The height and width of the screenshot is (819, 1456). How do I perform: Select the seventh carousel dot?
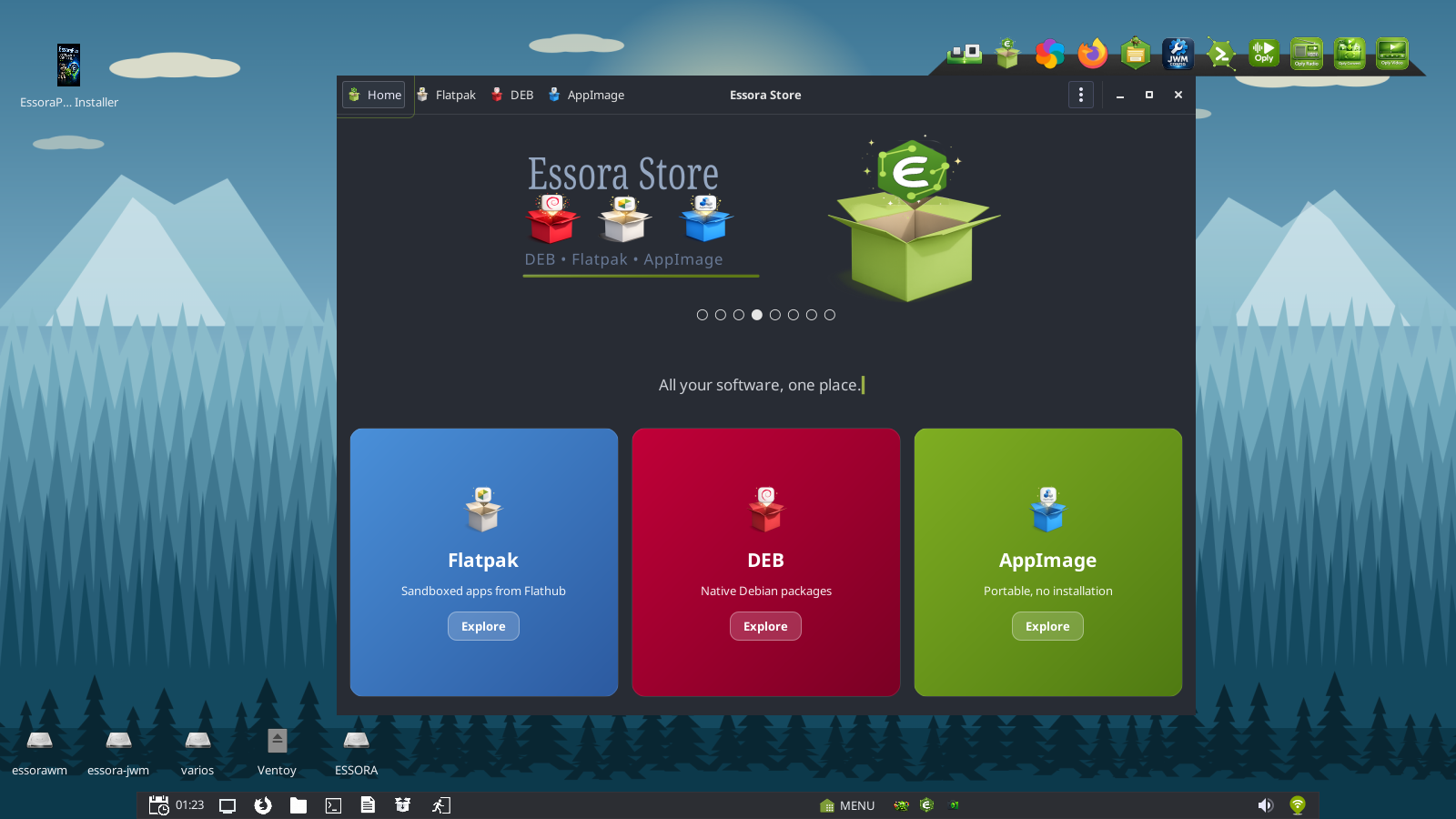click(x=811, y=315)
